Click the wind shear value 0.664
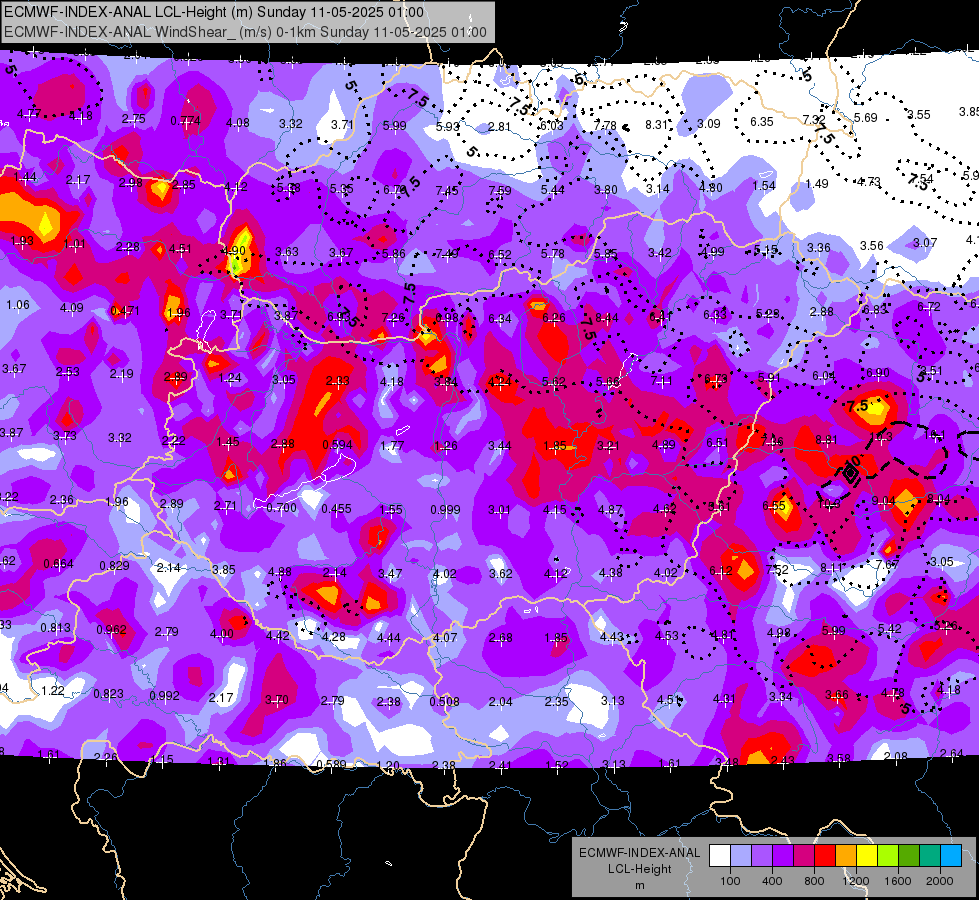 [58, 564]
